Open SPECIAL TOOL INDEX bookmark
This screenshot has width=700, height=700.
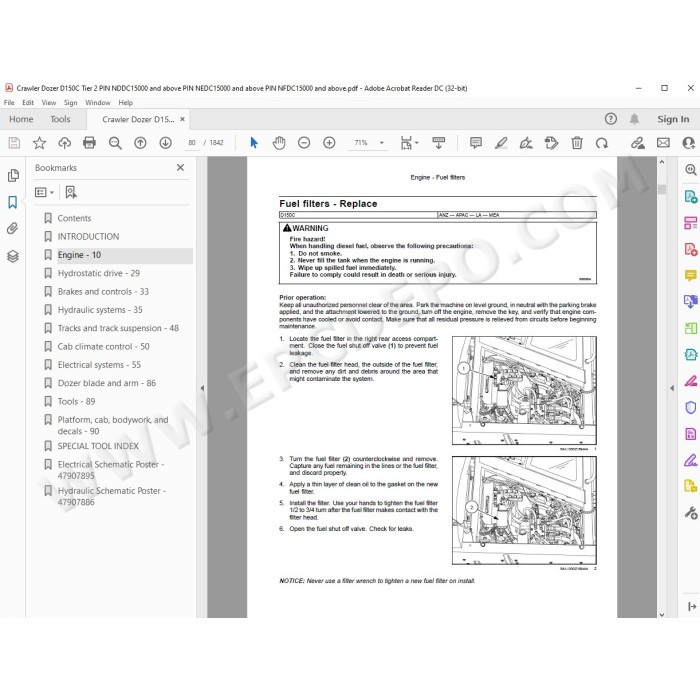[x=98, y=446]
